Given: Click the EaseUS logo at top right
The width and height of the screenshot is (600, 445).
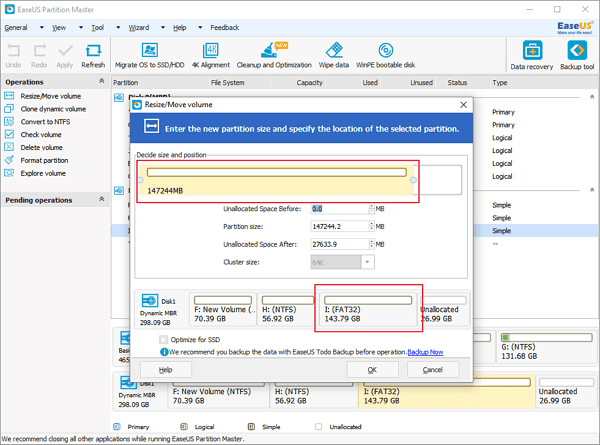Looking at the screenshot, I should [575, 27].
